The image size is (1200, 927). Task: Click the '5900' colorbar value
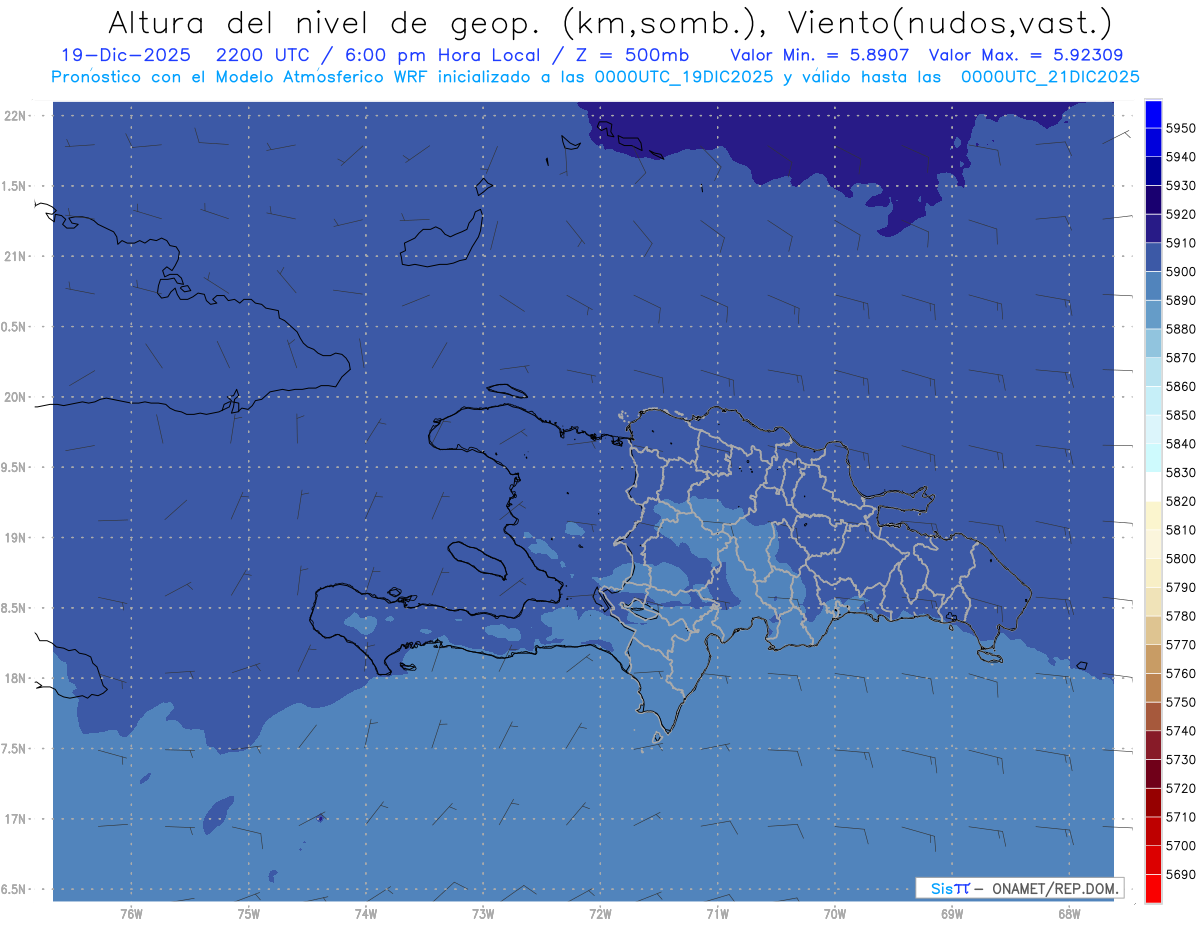tap(1180, 271)
